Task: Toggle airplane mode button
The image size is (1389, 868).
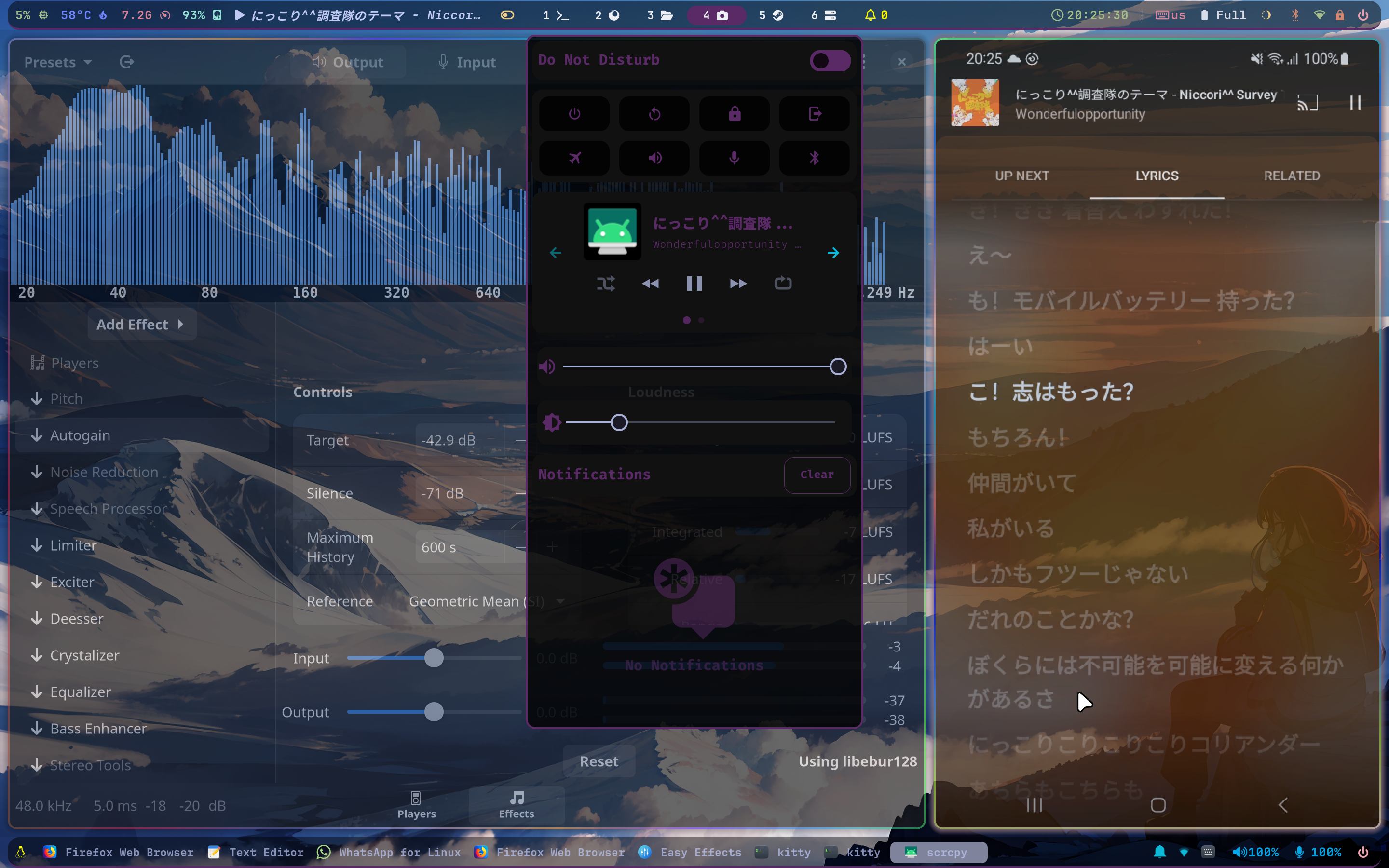Action: click(574, 158)
